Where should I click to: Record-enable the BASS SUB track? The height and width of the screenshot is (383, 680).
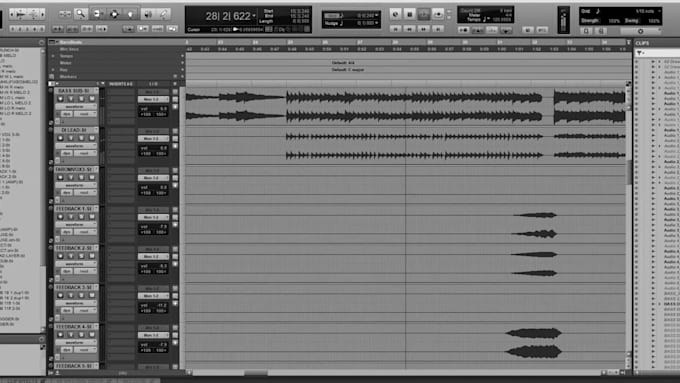[x=60, y=99]
